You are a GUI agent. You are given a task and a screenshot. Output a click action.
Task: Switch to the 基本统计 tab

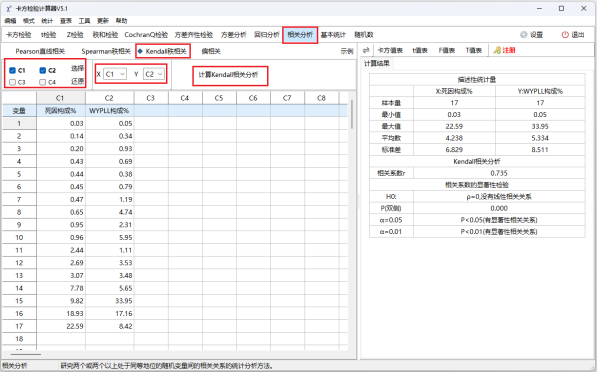(333, 35)
